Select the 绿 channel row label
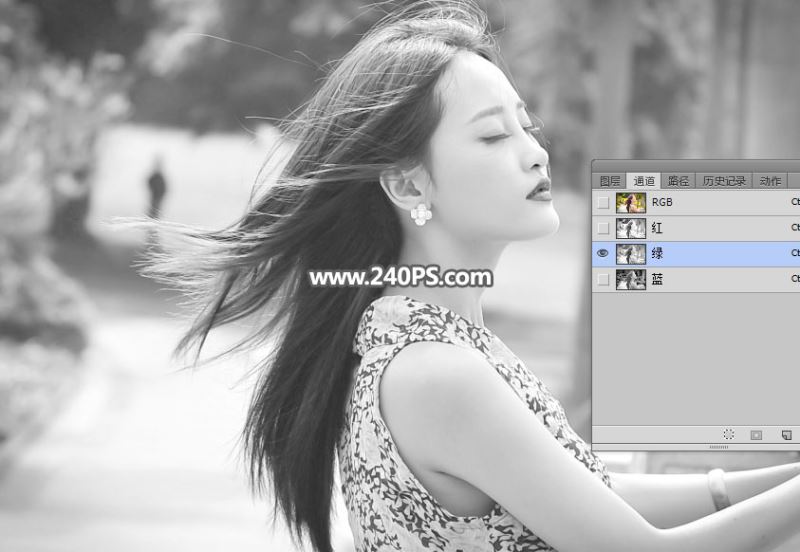This screenshot has width=800, height=552. pyautogui.click(x=657, y=254)
